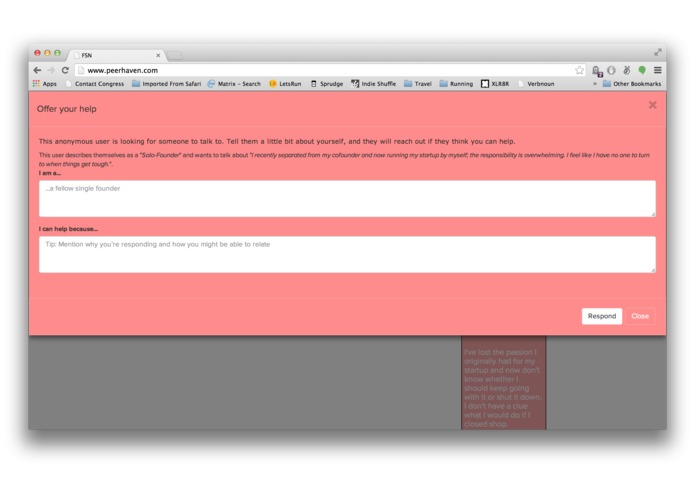Close the FSN browser tab
This screenshot has width=695, height=494.
click(x=158, y=55)
